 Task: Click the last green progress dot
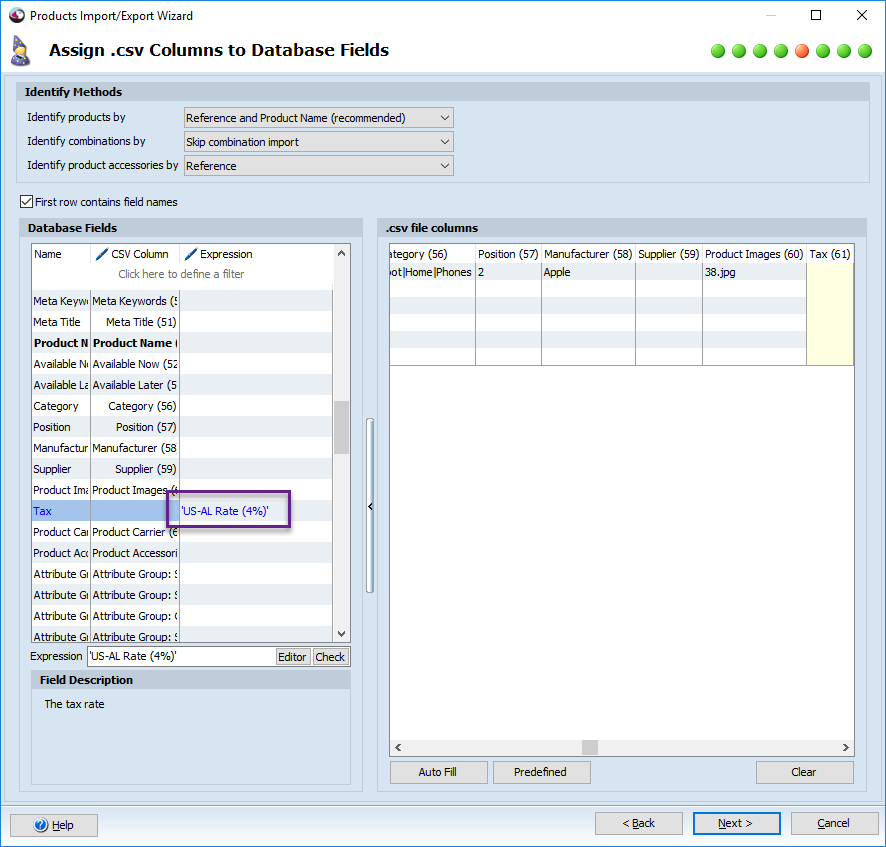pos(865,51)
